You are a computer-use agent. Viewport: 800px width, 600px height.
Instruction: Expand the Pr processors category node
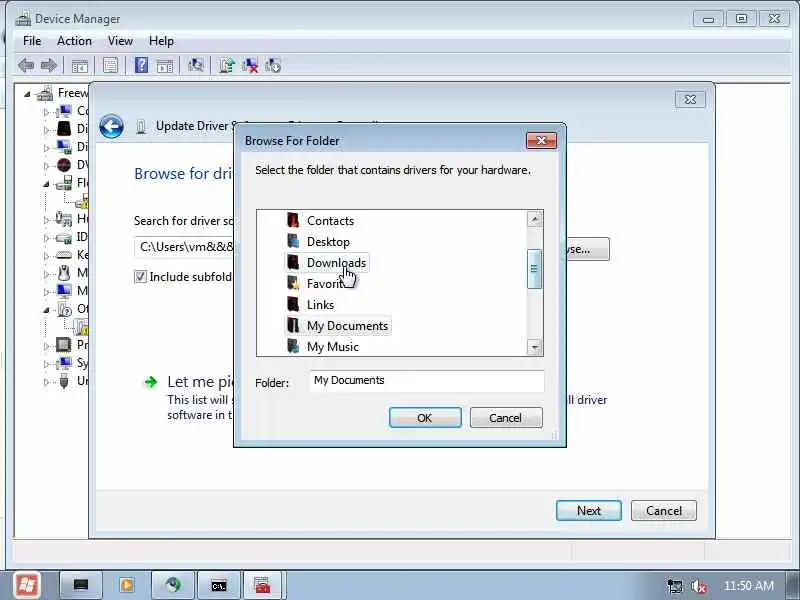[46, 346]
